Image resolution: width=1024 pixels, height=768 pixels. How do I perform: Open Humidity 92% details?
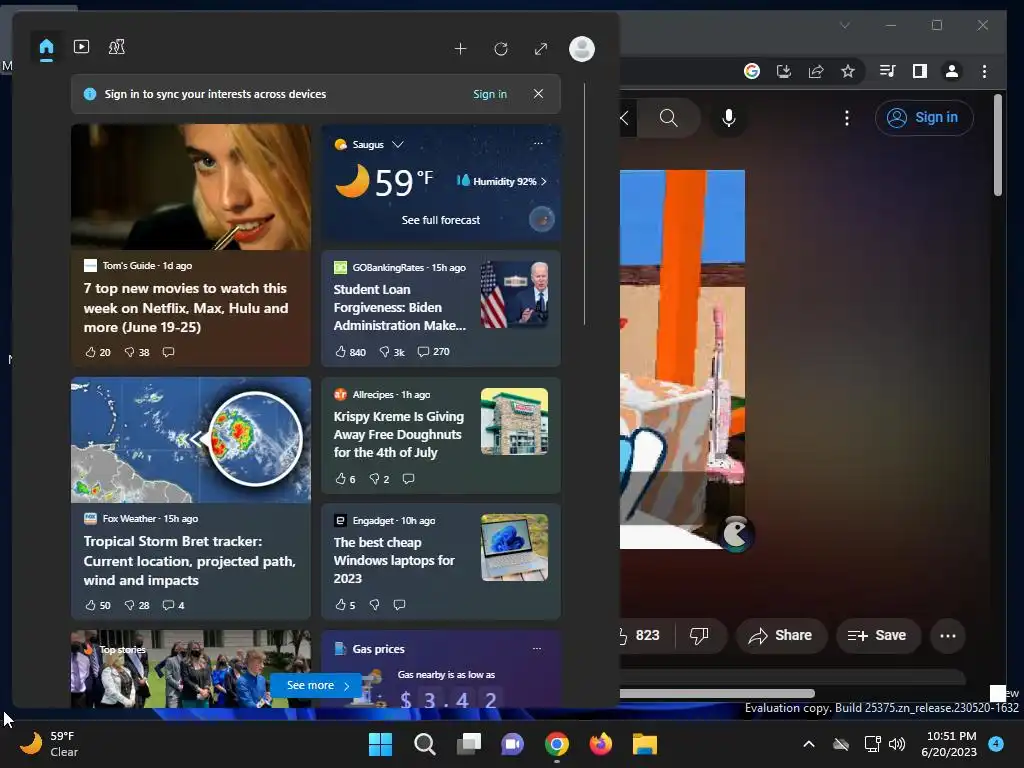[x=501, y=181]
